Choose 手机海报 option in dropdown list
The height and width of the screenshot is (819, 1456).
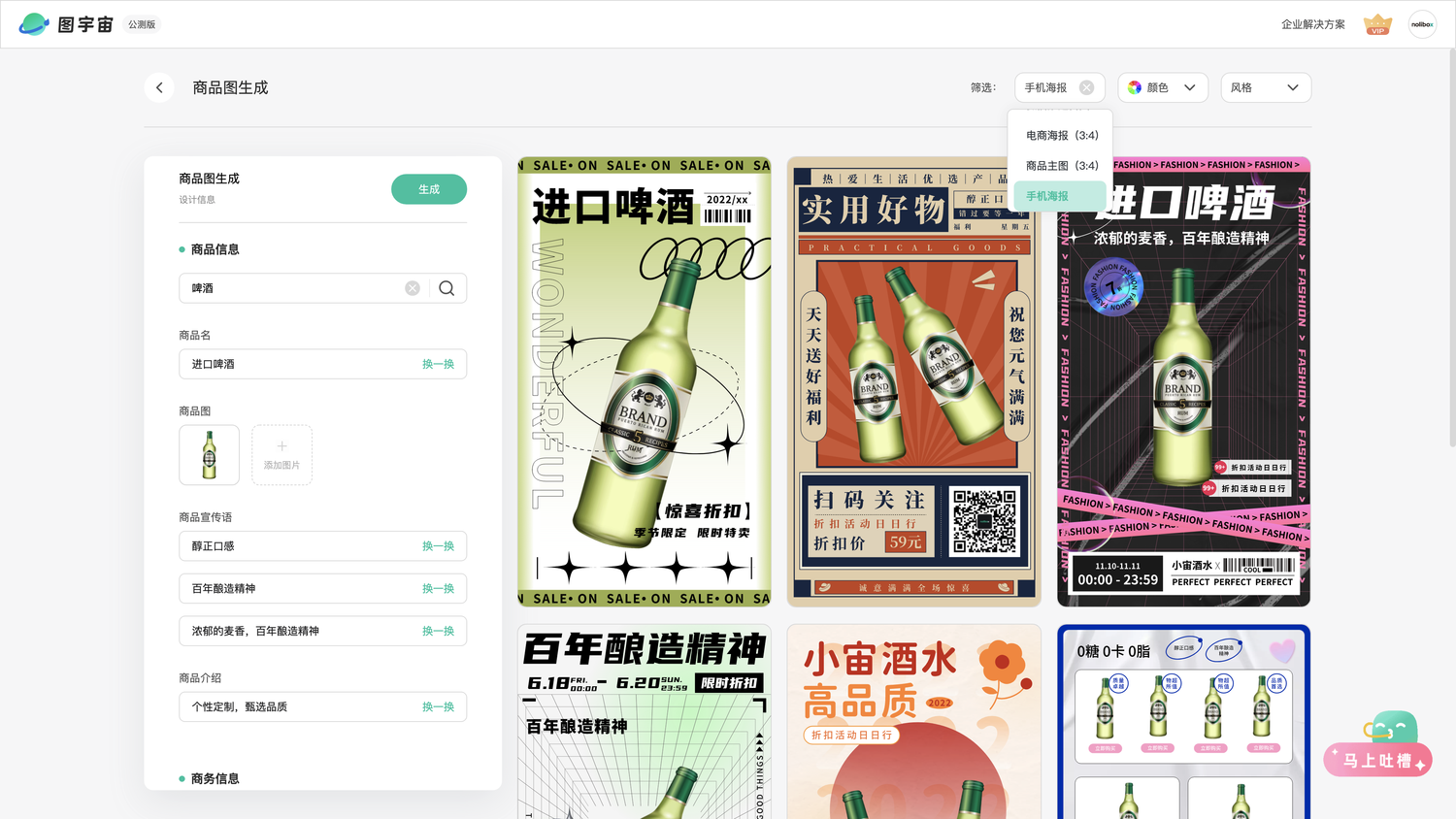click(1061, 196)
